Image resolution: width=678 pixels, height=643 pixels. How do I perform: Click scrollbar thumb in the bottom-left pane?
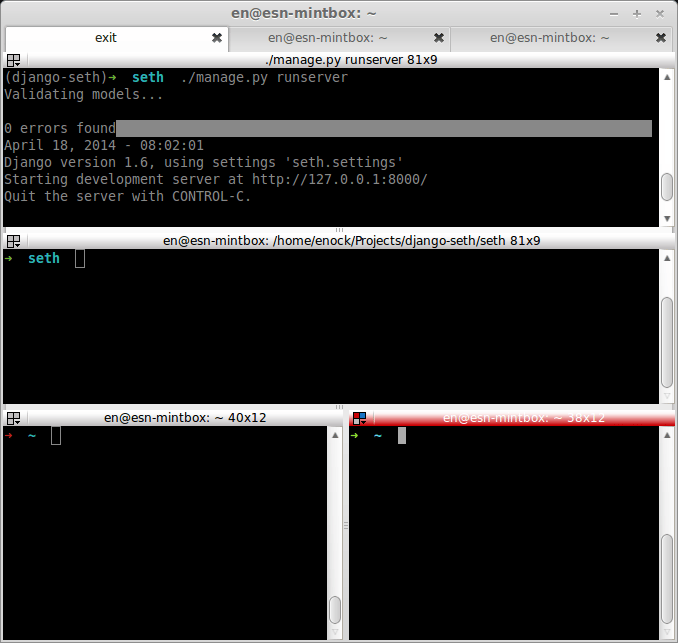pyautogui.click(x=335, y=609)
